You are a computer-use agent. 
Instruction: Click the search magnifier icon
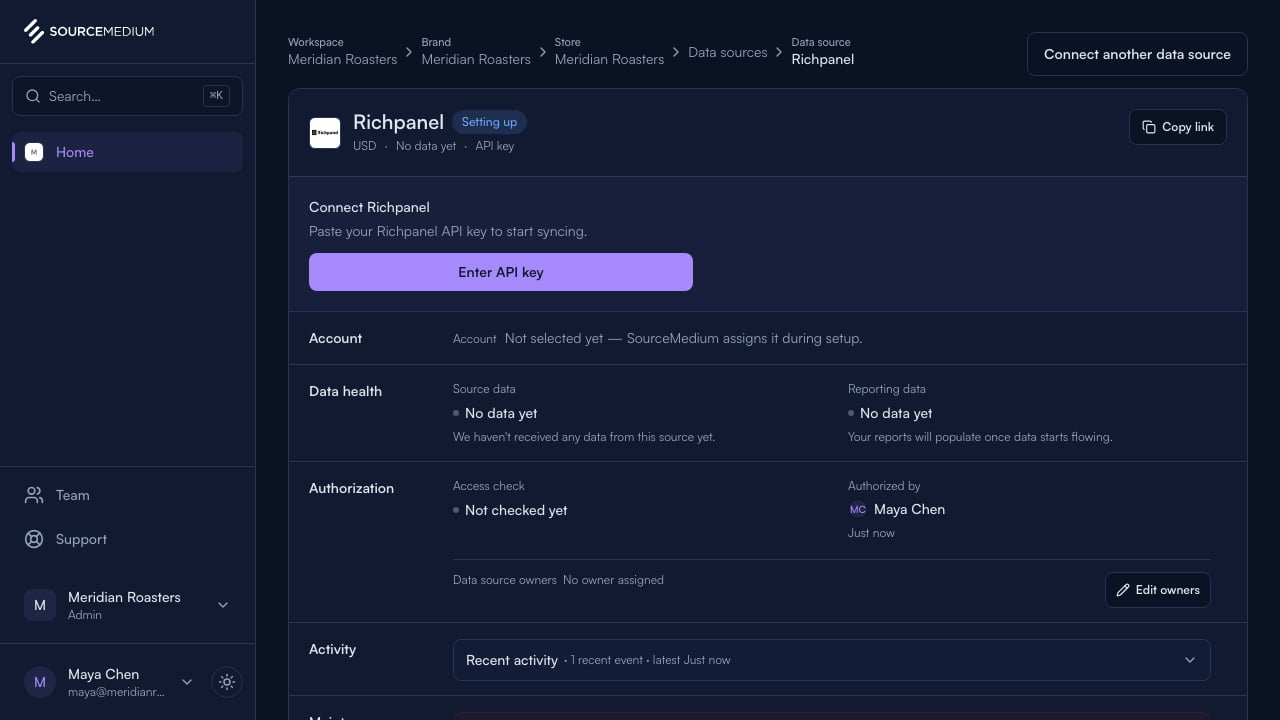coord(32,96)
